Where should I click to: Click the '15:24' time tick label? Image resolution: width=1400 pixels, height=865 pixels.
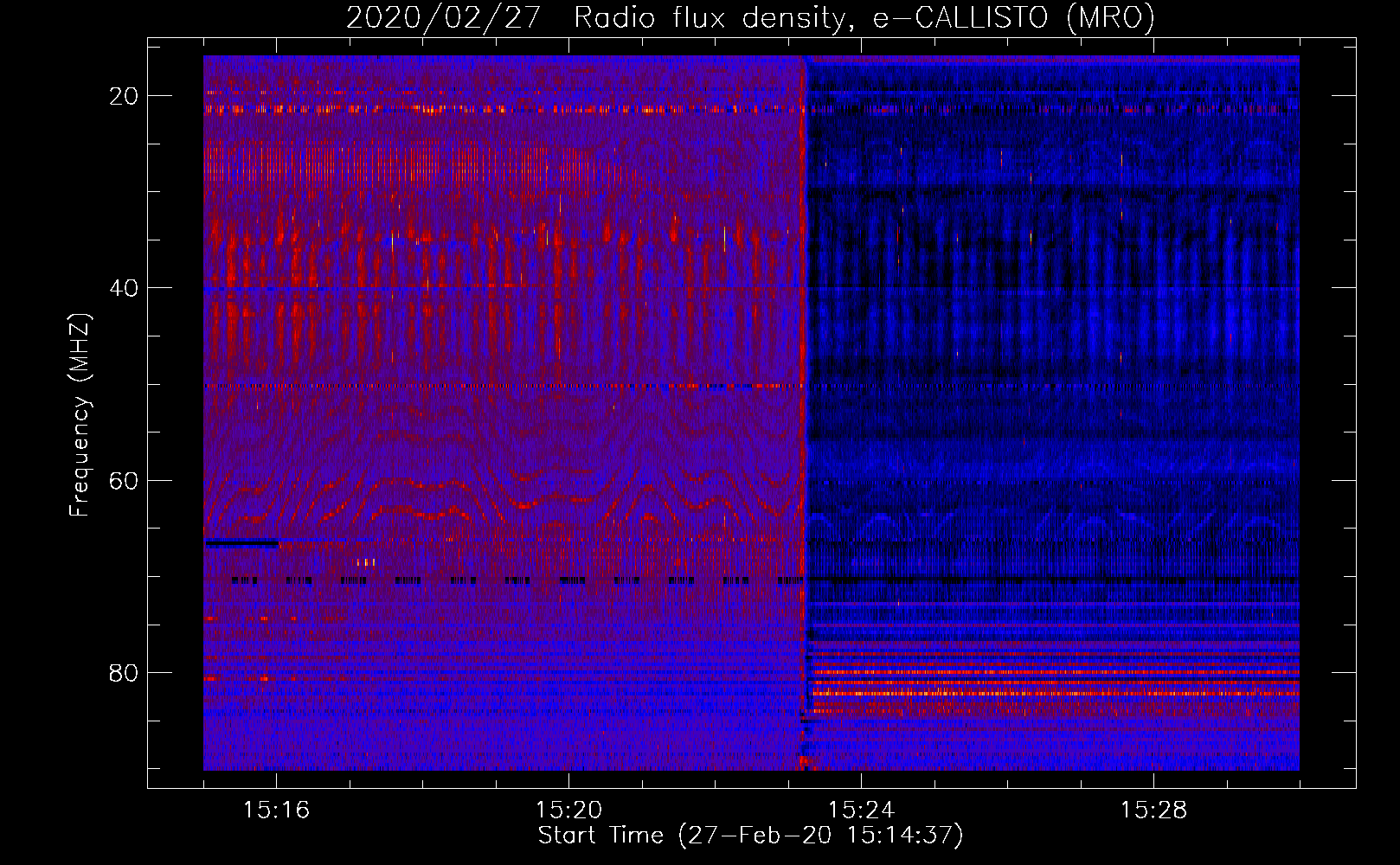[x=861, y=810]
